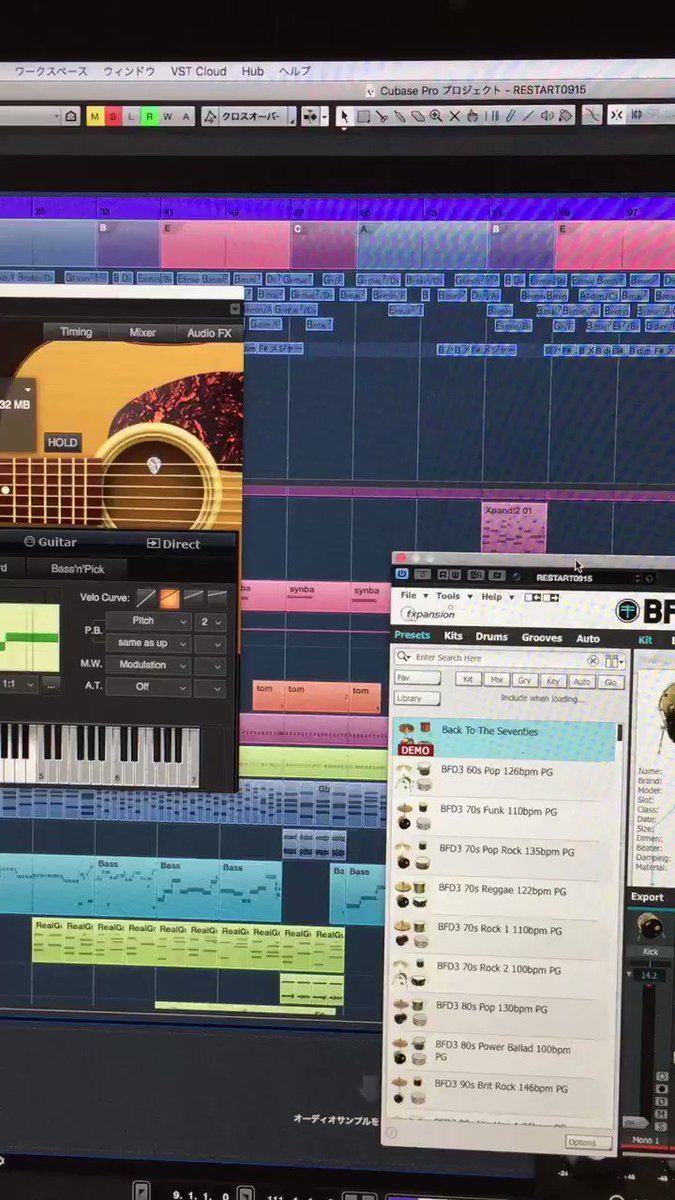675x1200 pixels.
Task: Open the BFD3 Help menu
Action: pos(495,597)
